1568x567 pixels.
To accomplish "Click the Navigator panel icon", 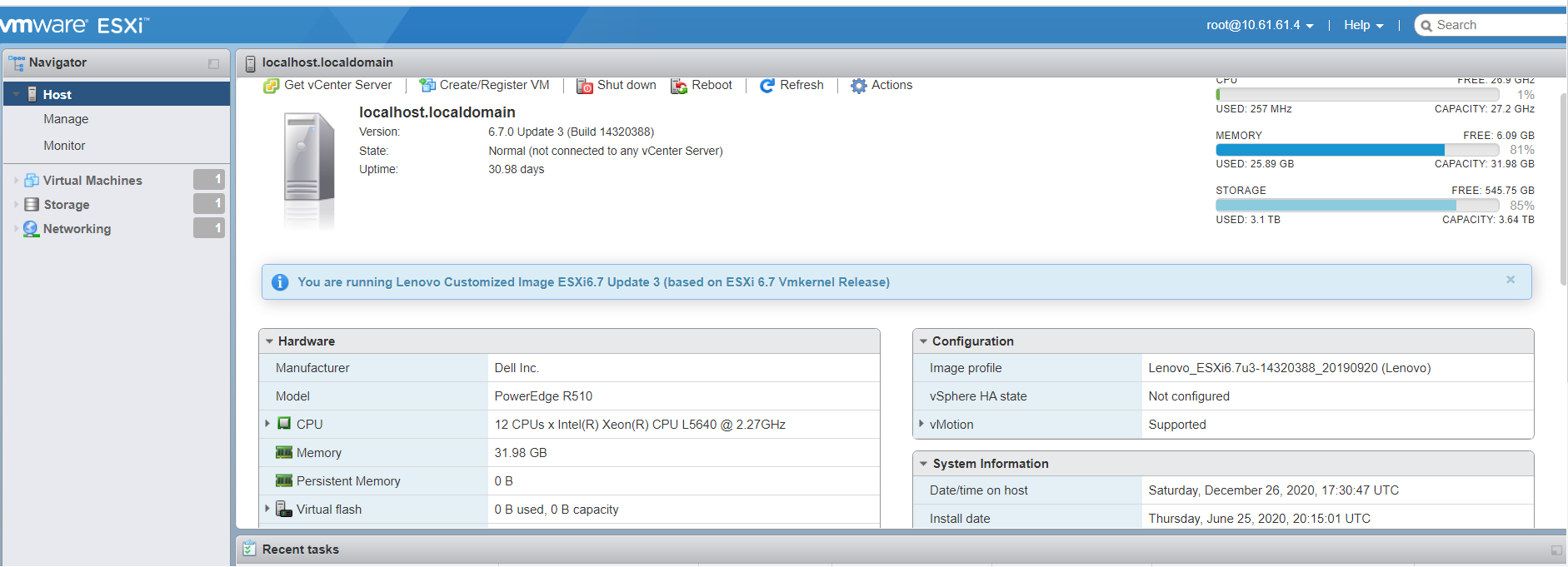I will pyautogui.click(x=16, y=63).
